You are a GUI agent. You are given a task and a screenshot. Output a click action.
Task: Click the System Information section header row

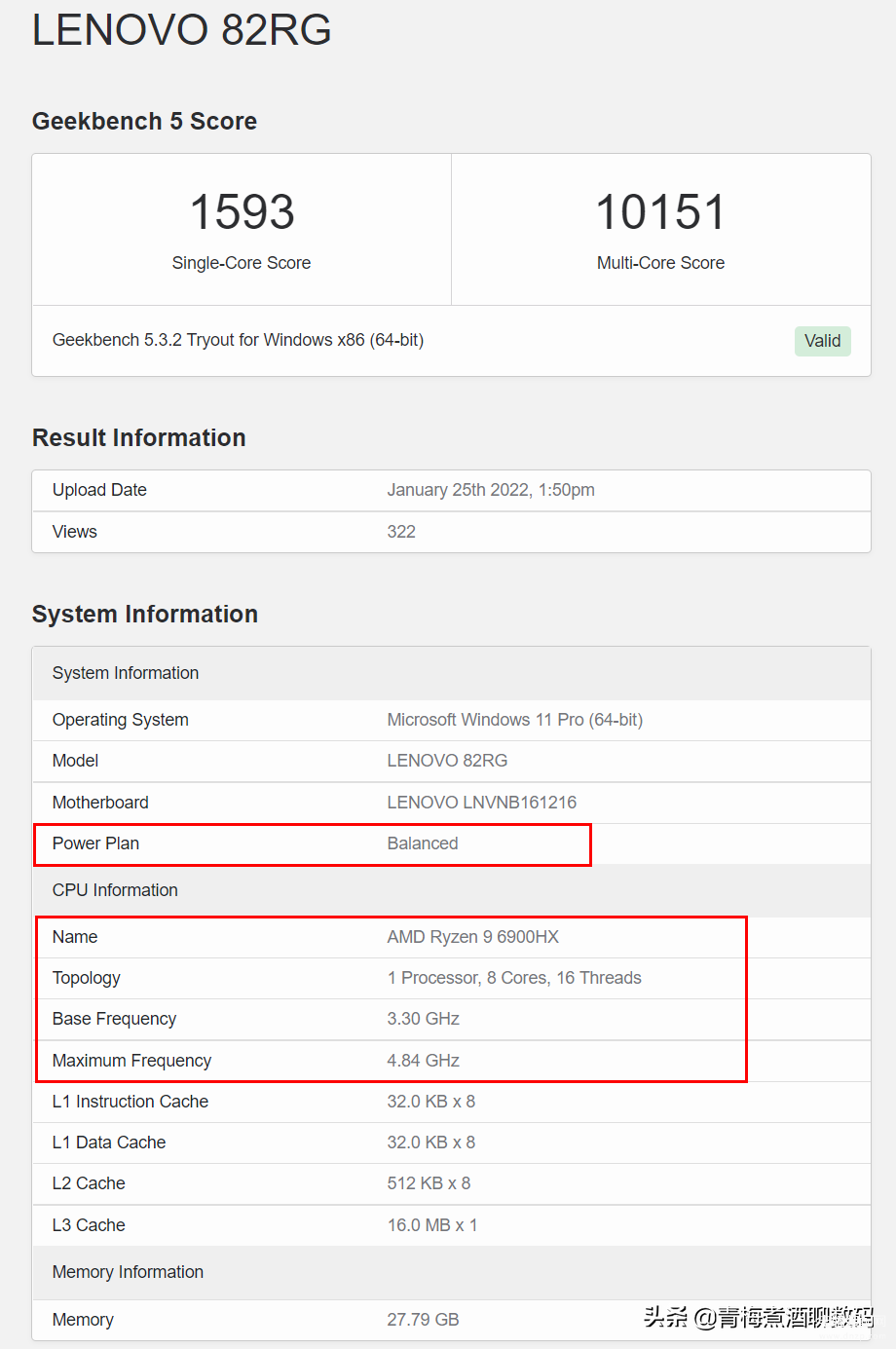point(451,673)
